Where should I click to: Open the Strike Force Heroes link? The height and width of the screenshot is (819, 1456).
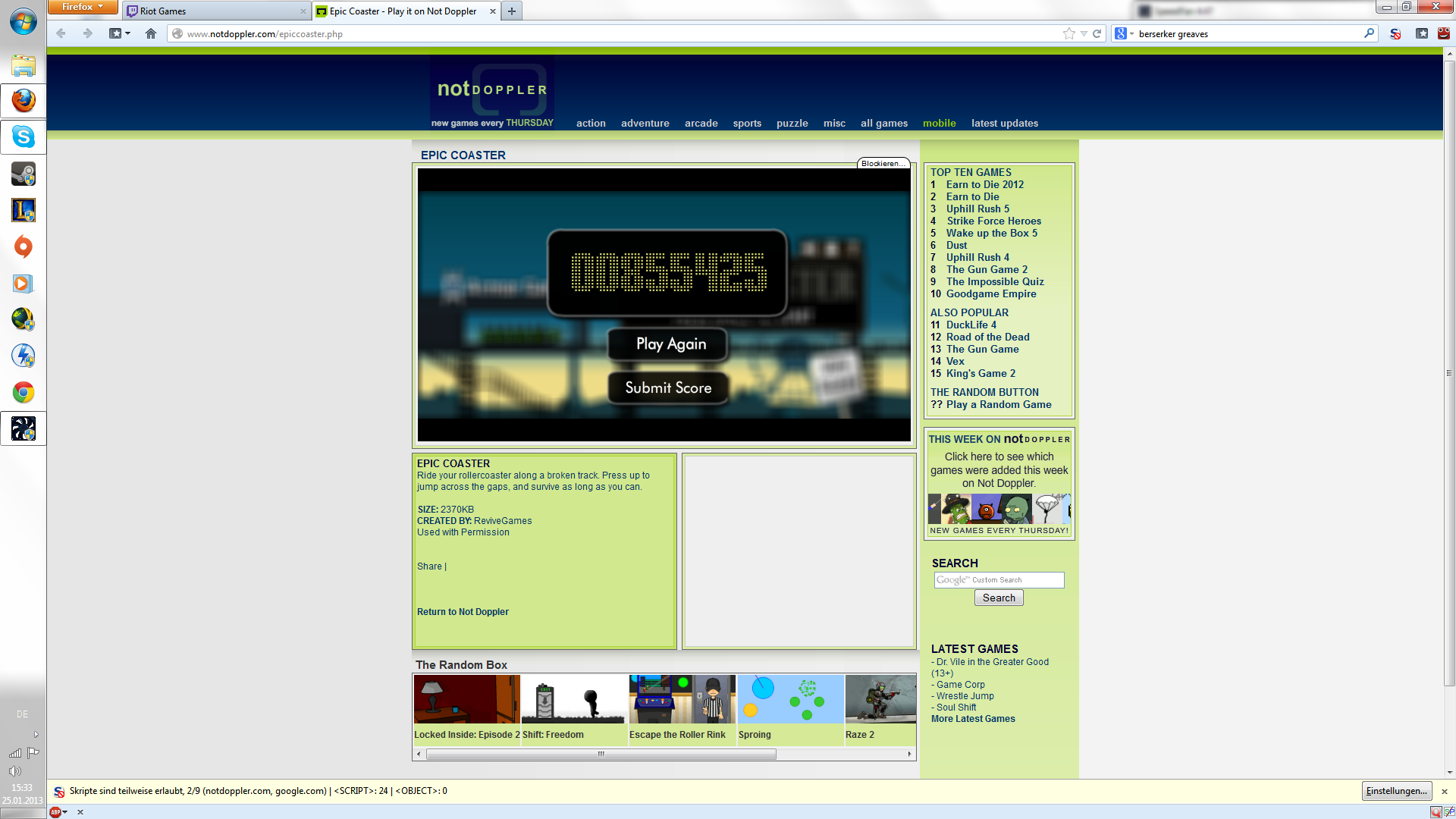993,221
